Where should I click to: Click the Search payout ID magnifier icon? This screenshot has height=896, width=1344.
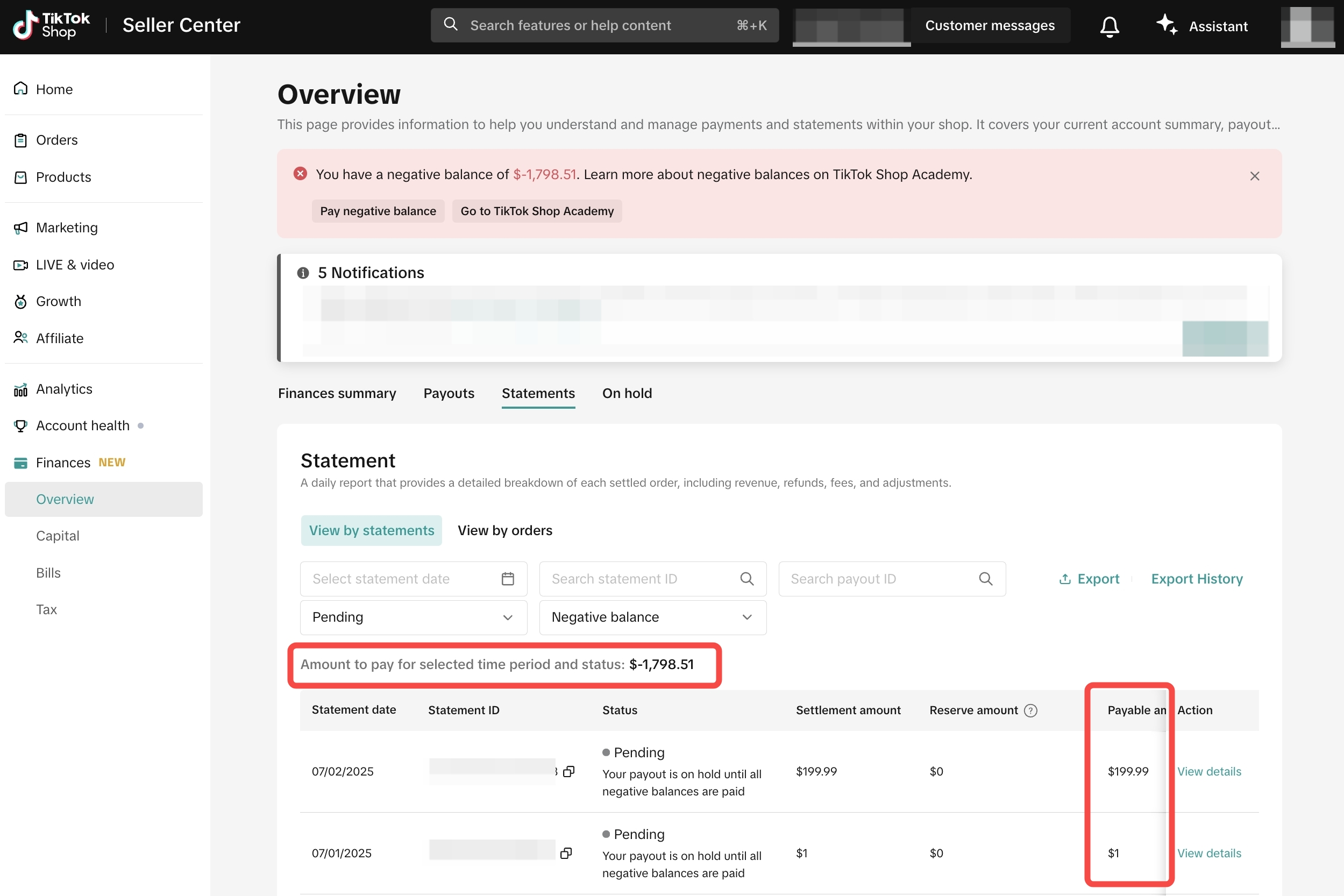985,579
